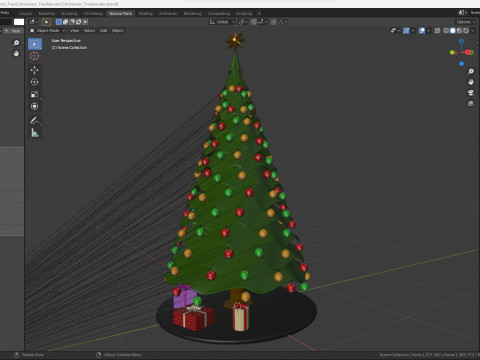Image resolution: width=480 pixels, height=360 pixels.
Task: Switch to the Animation workspace tab
Action: [168, 13]
